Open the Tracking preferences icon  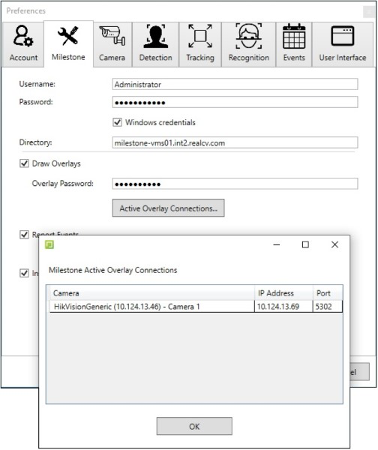[200, 36]
